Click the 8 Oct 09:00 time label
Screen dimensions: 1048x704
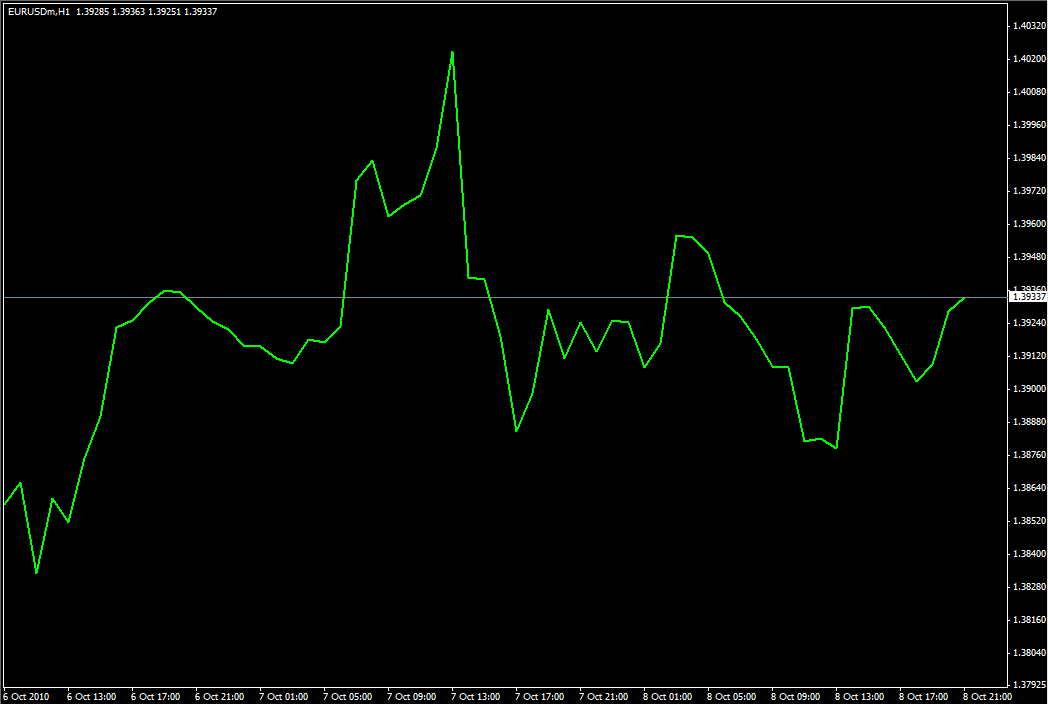(796, 697)
